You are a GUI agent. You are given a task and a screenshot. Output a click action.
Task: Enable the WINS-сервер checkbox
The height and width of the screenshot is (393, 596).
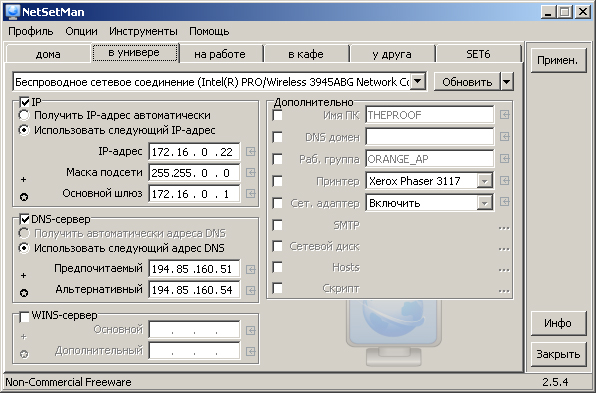[x=25, y=316]
